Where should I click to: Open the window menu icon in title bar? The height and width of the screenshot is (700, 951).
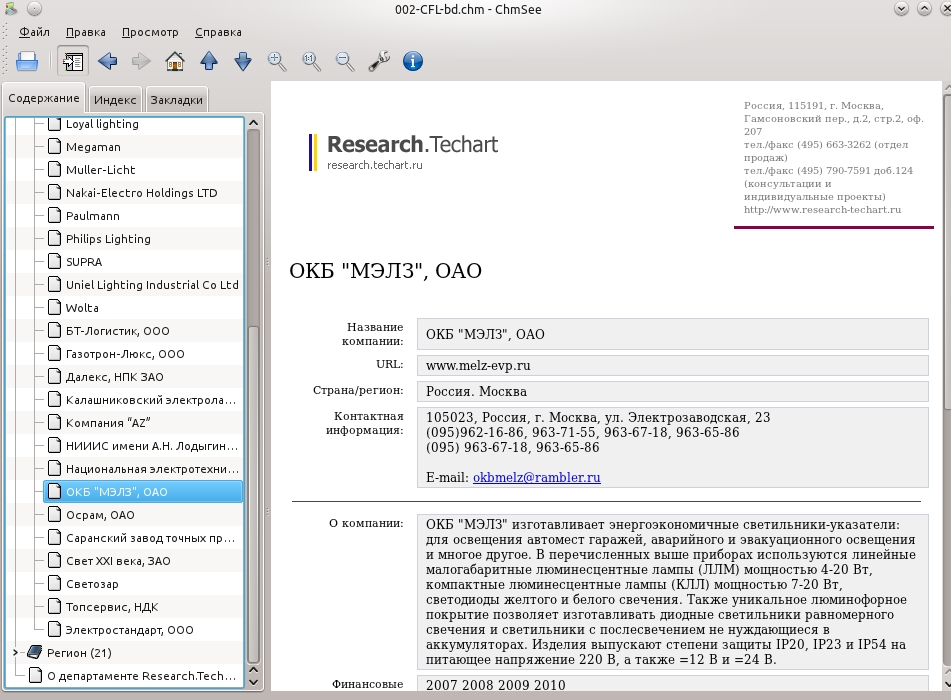click(11, 8)
